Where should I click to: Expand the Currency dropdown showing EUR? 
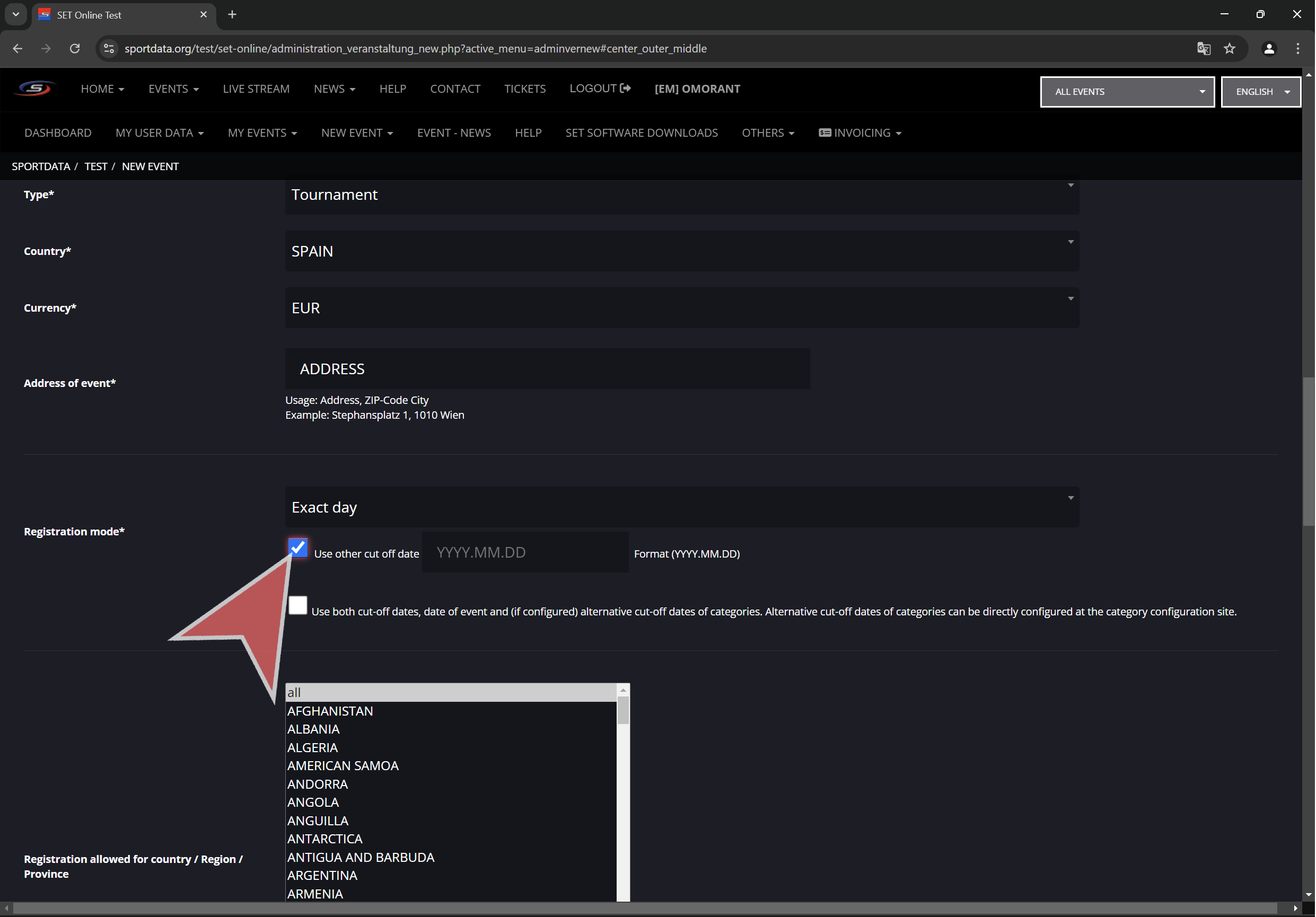(681, 308)
